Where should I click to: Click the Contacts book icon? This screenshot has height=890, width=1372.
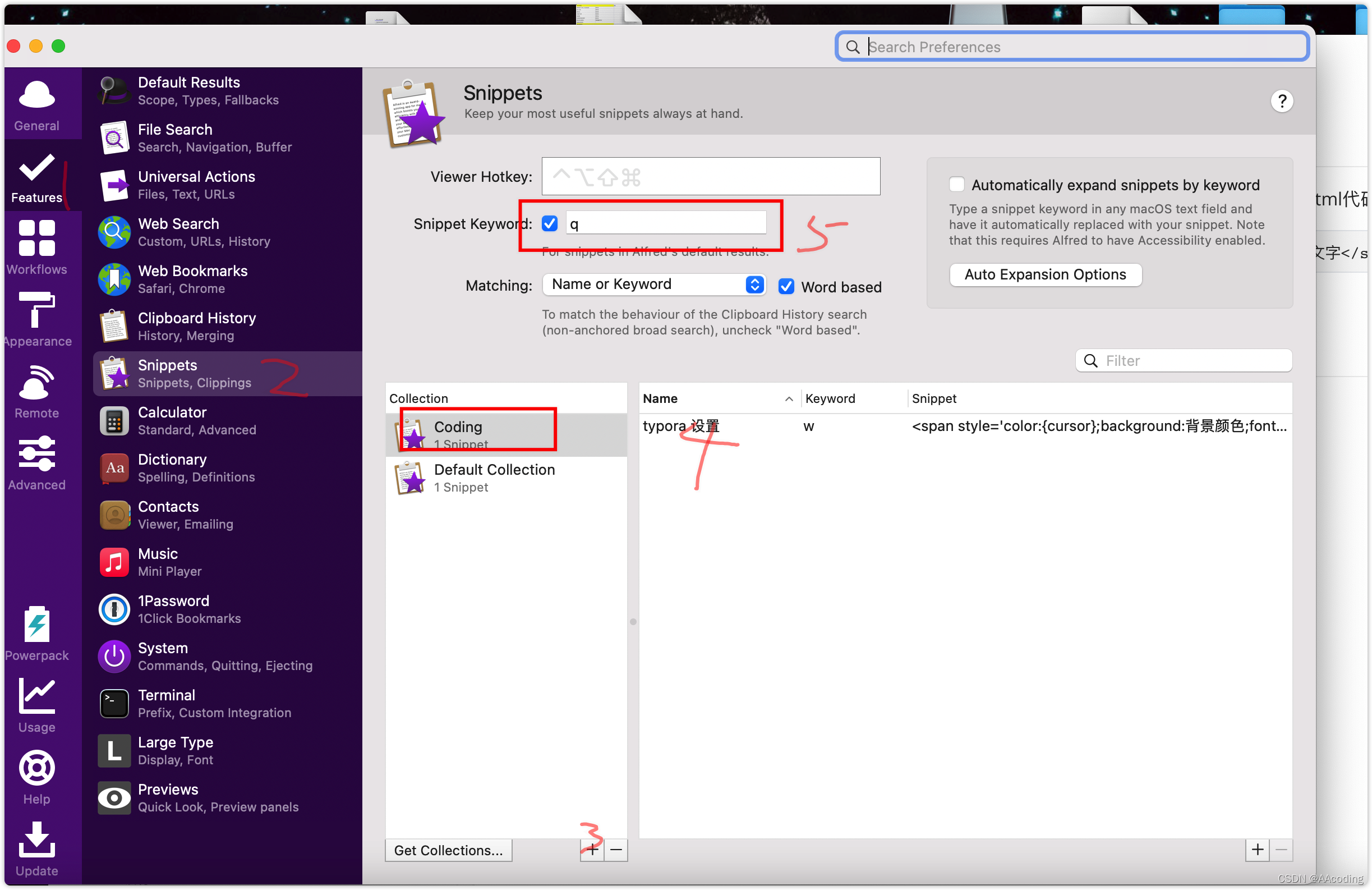(114, 515)
